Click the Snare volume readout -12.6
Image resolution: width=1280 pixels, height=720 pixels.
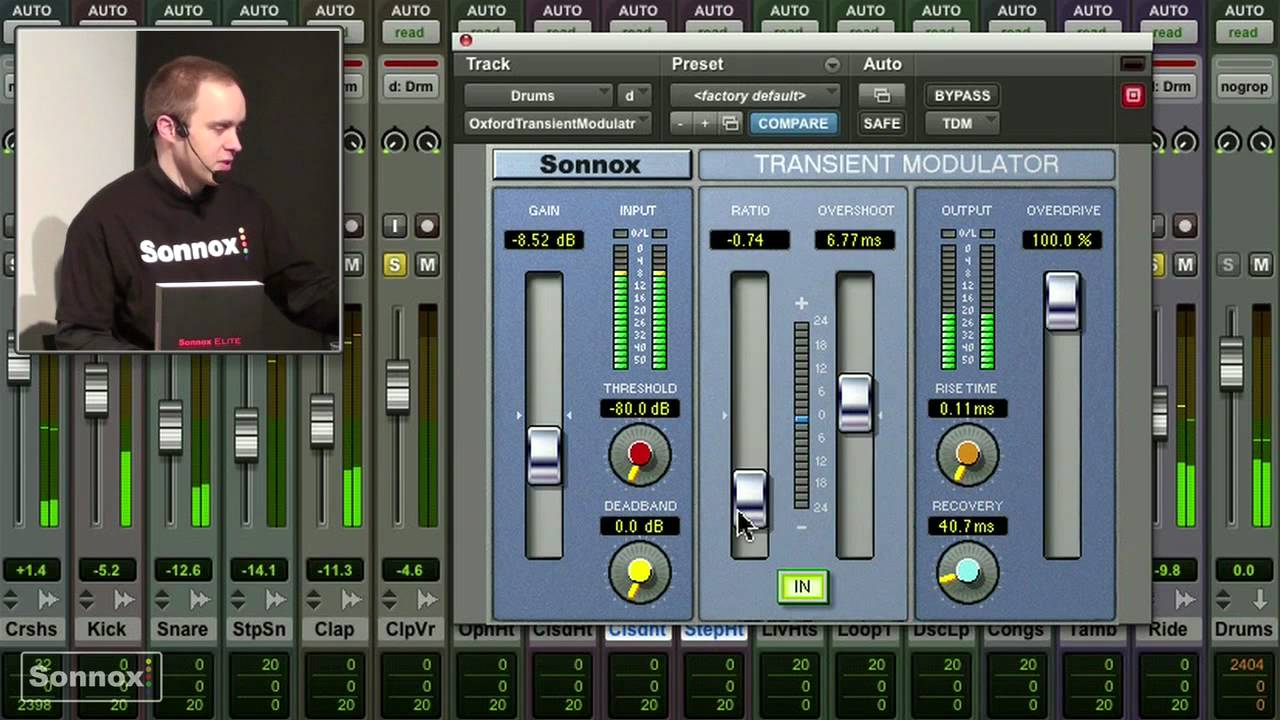pos(183,570)
